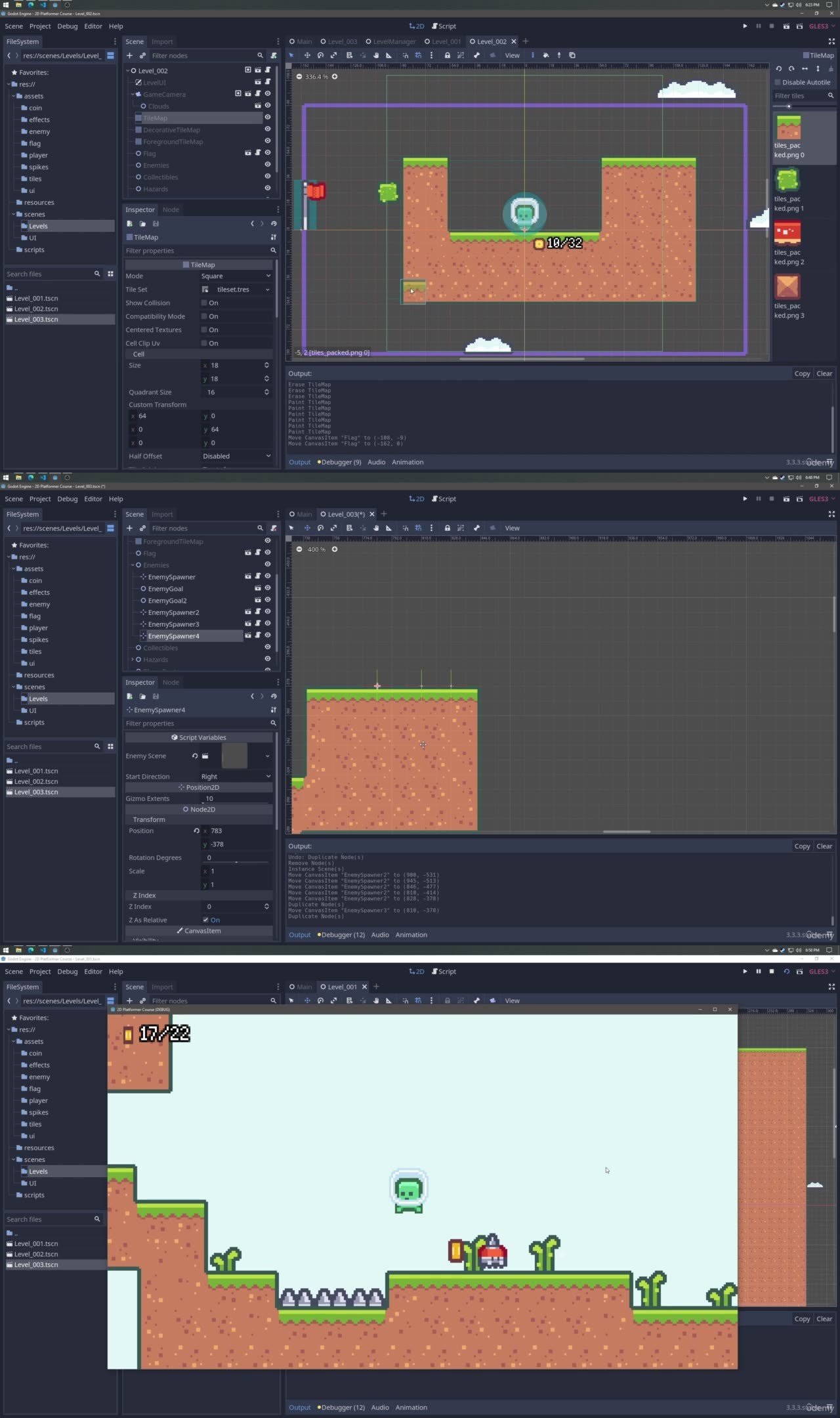Viewport: 840px width, 1418px height.
Task: Reset the Position property of EnemySpawner4
Action: click(196, 831)
